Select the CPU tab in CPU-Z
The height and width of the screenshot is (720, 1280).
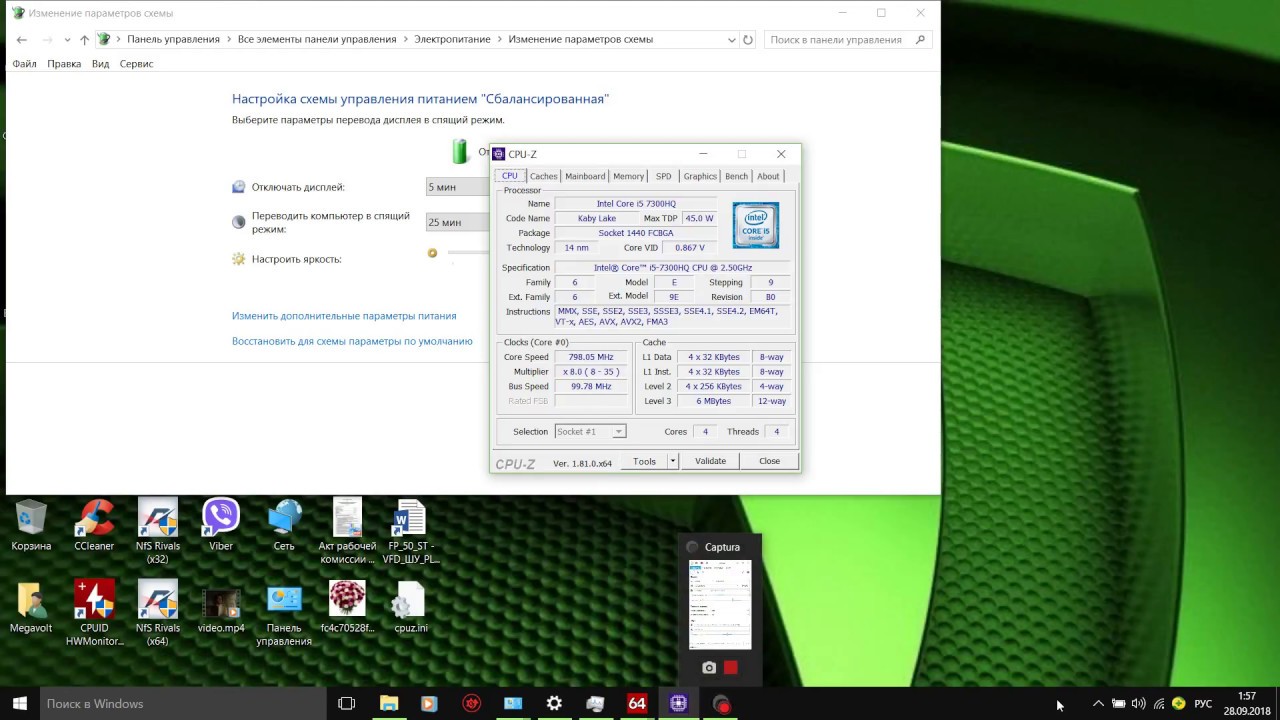point(509,176)
